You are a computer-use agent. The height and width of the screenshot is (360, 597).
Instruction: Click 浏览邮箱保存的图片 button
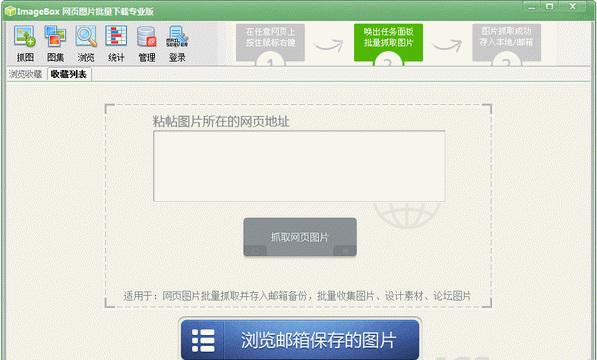[300, 339]
